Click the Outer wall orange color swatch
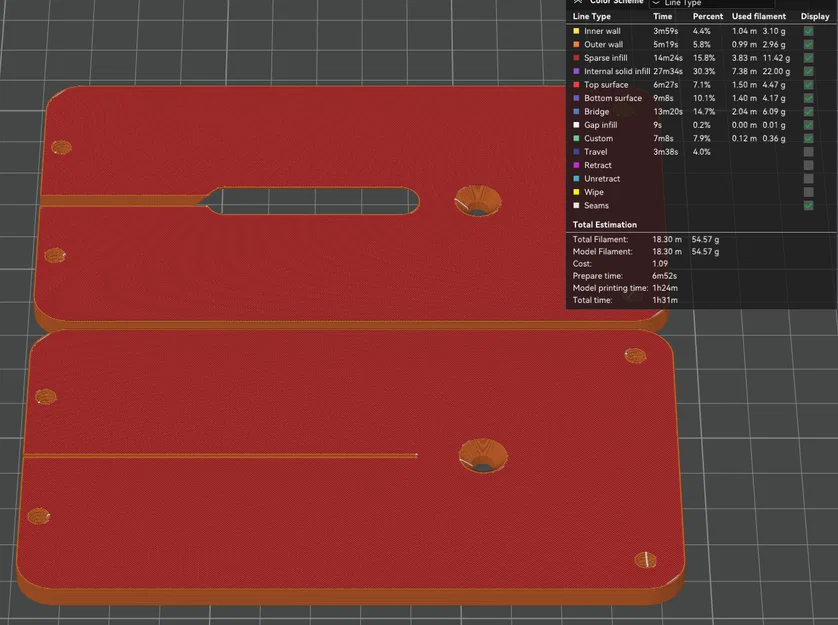Image resolution: width=838 pixels, height=625 pixels. (576, 44)
